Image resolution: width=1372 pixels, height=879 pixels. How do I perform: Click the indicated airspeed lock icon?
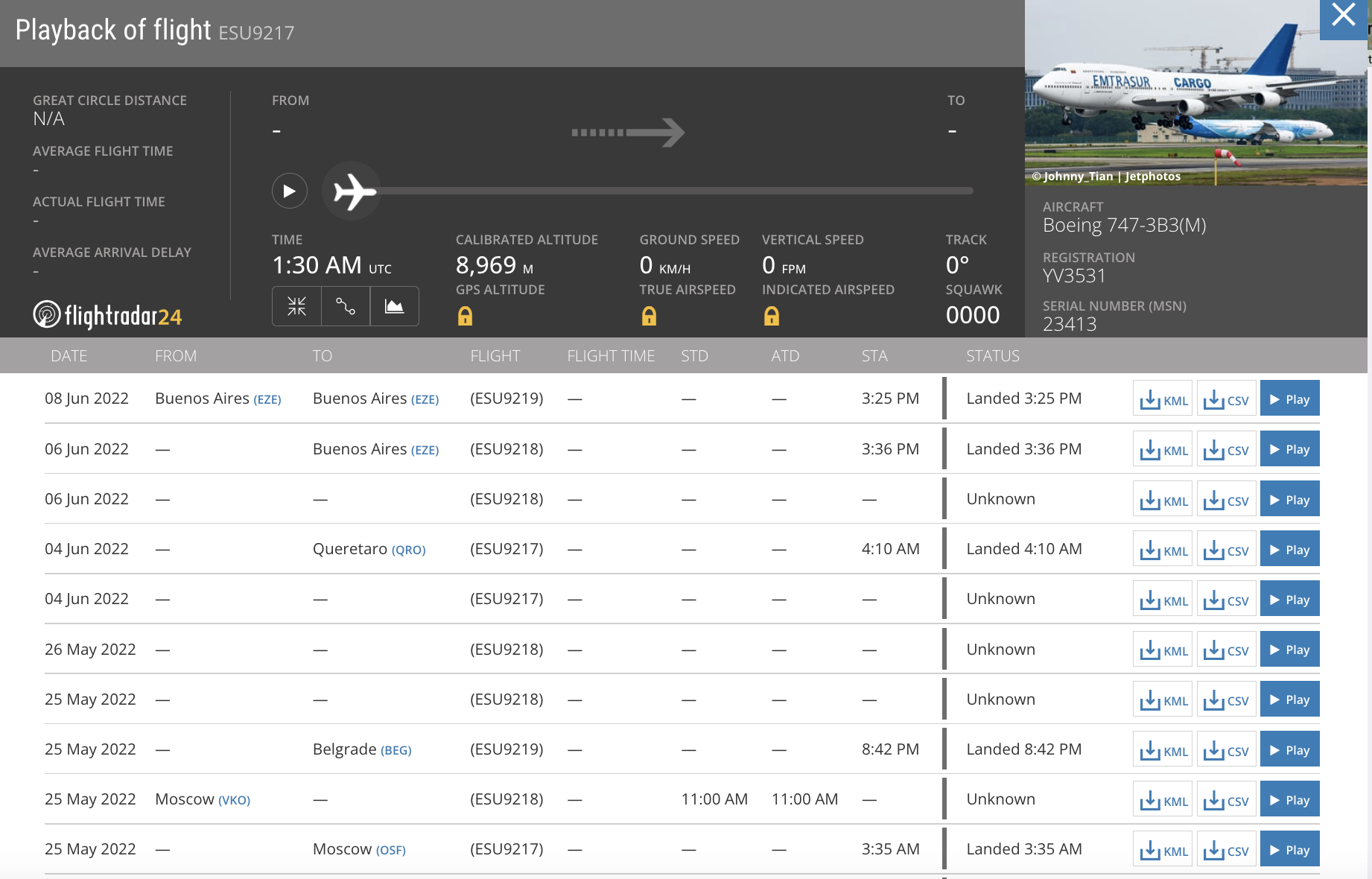pos(772,317)
